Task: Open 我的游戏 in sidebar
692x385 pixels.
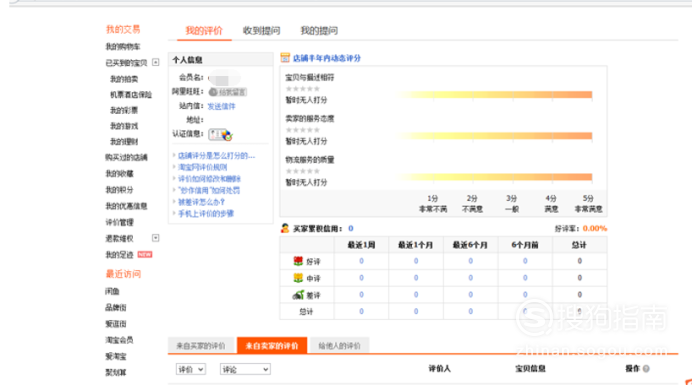Action: 124,126
